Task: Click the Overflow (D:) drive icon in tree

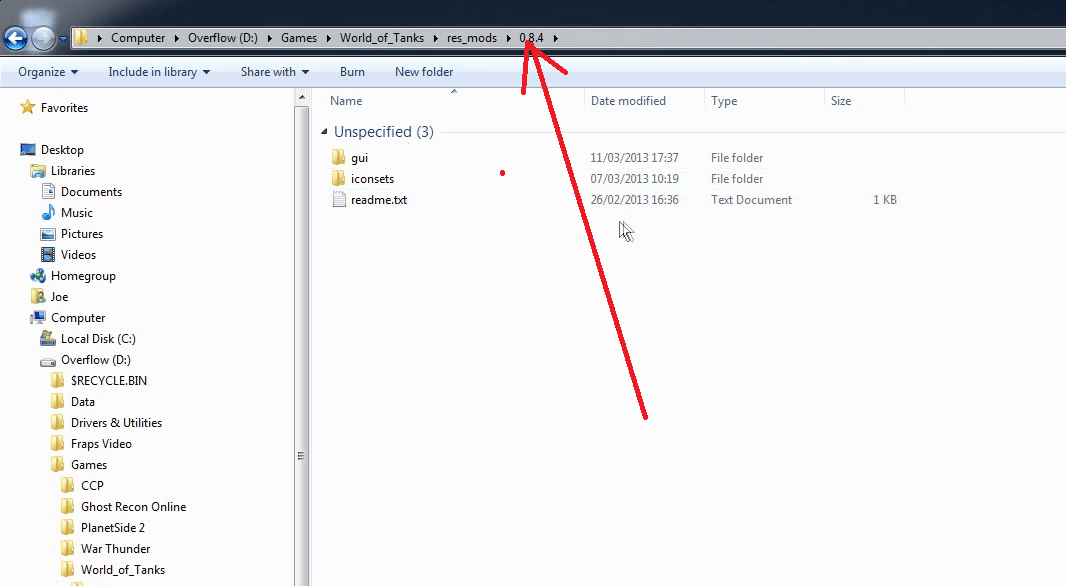Action: (48, 360)
